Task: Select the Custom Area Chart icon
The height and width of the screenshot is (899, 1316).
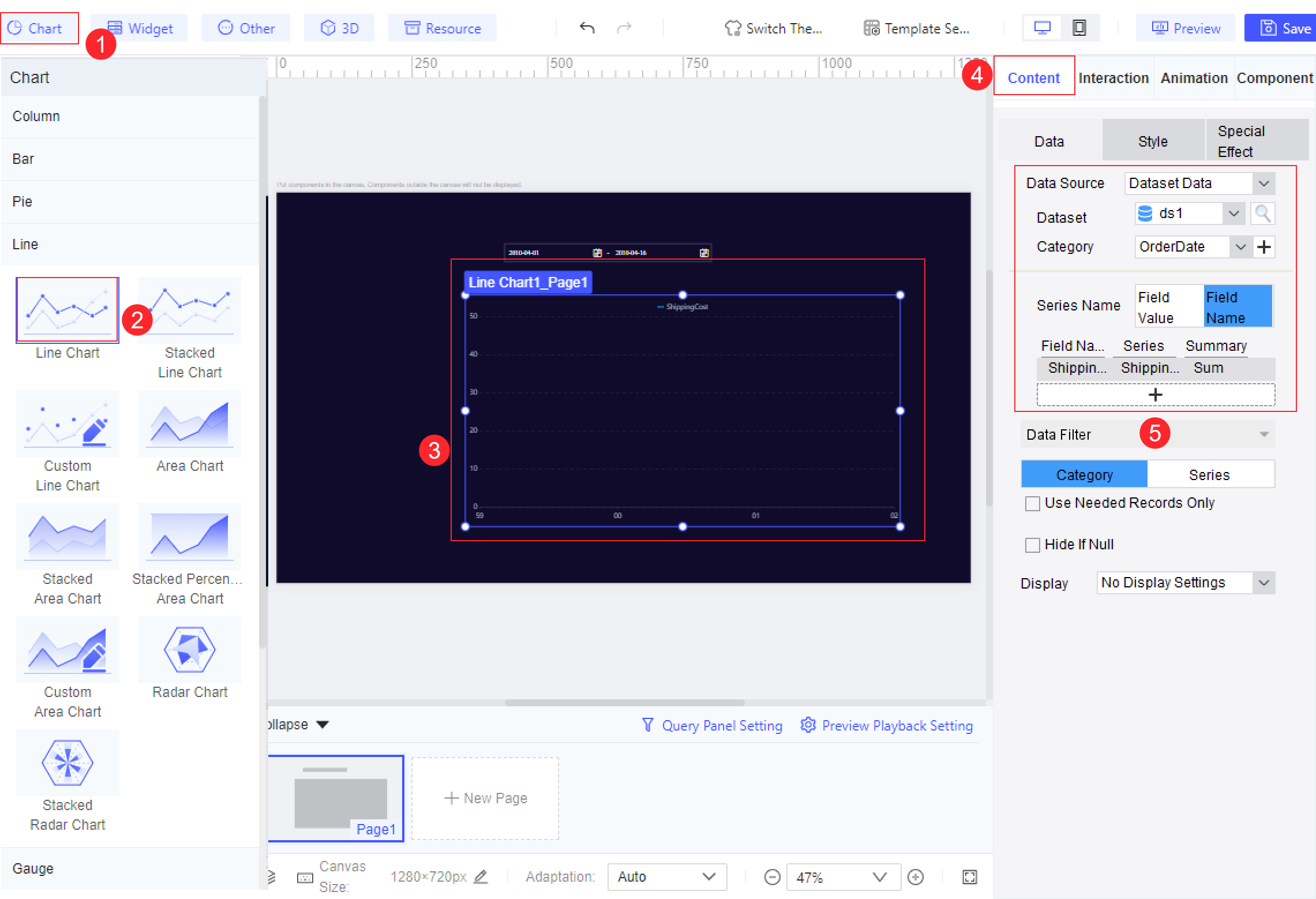Action: pos(68,649)
